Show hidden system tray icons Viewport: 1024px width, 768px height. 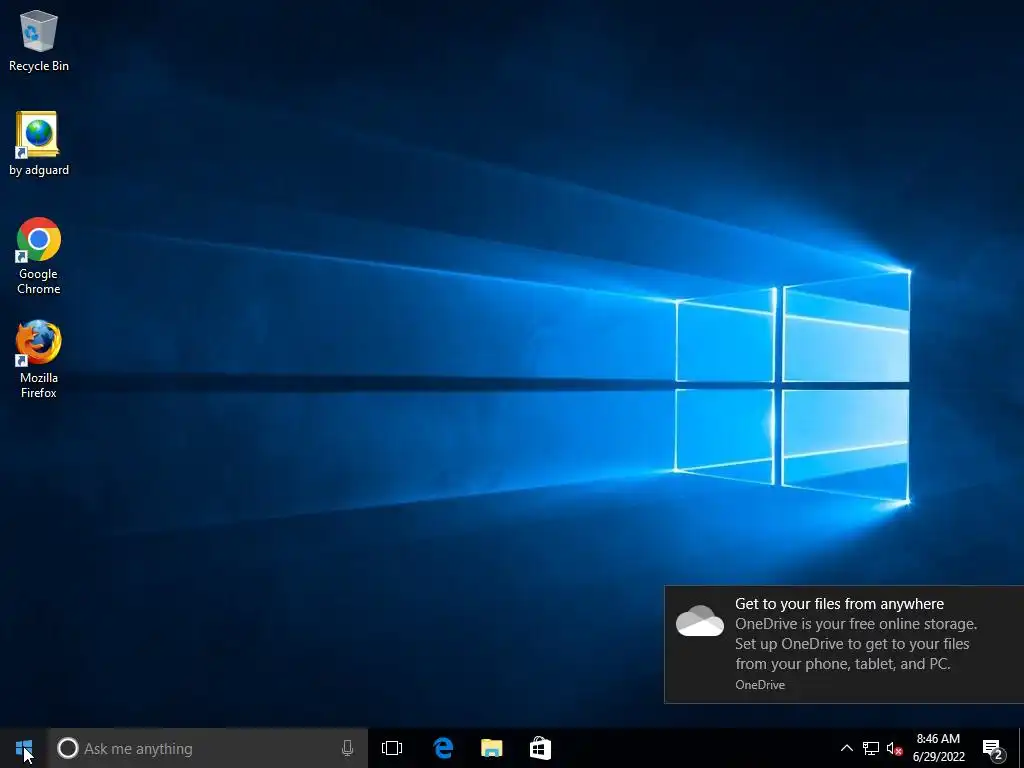click(x=846, y=748)
